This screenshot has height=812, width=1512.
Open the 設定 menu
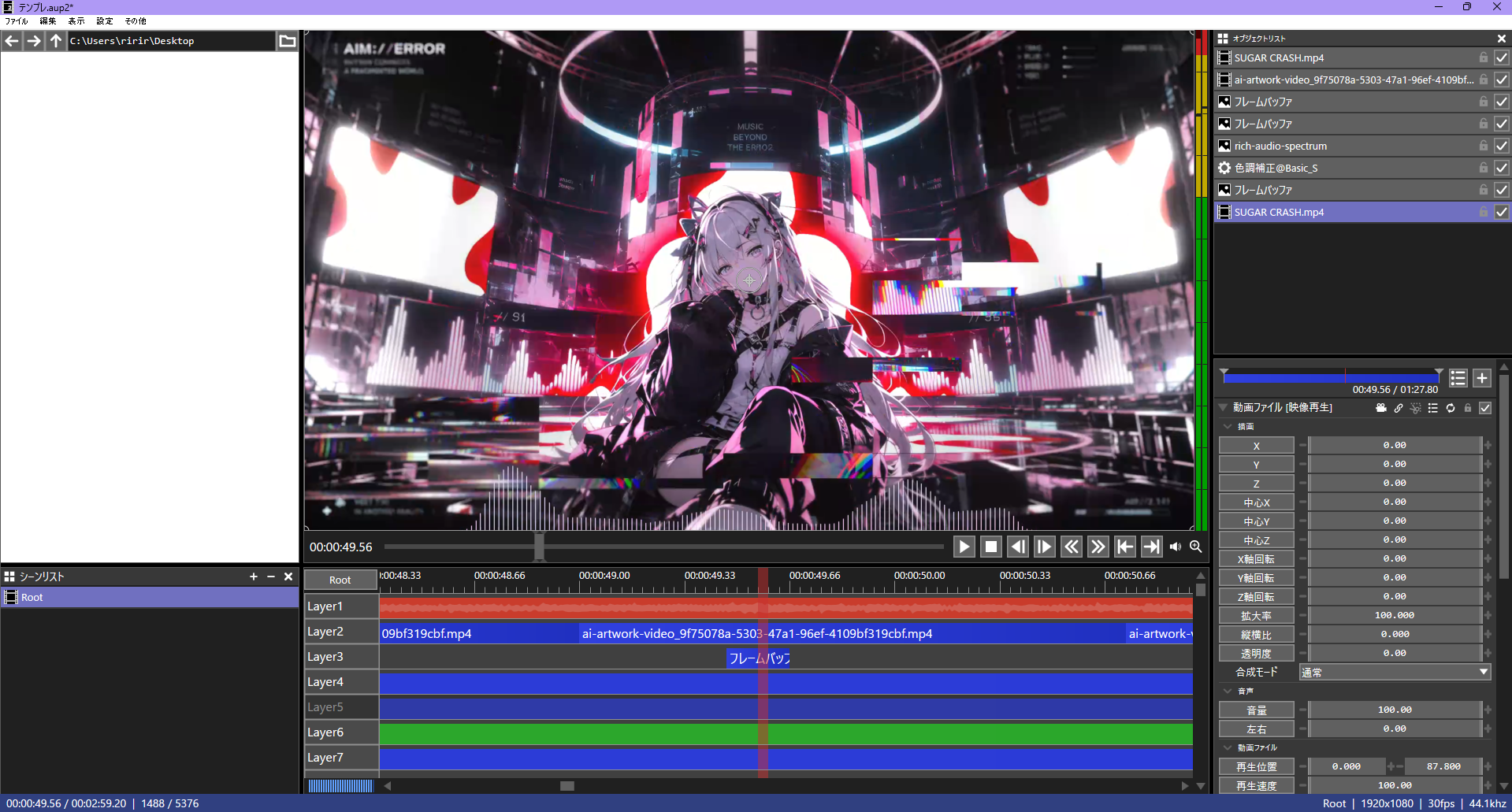(x=105, y=21)
